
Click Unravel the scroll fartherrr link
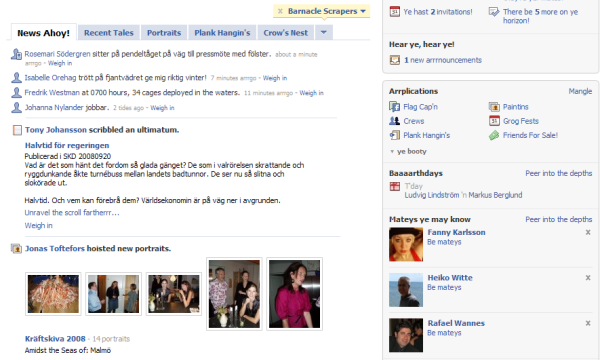click(x=72, y=213)
